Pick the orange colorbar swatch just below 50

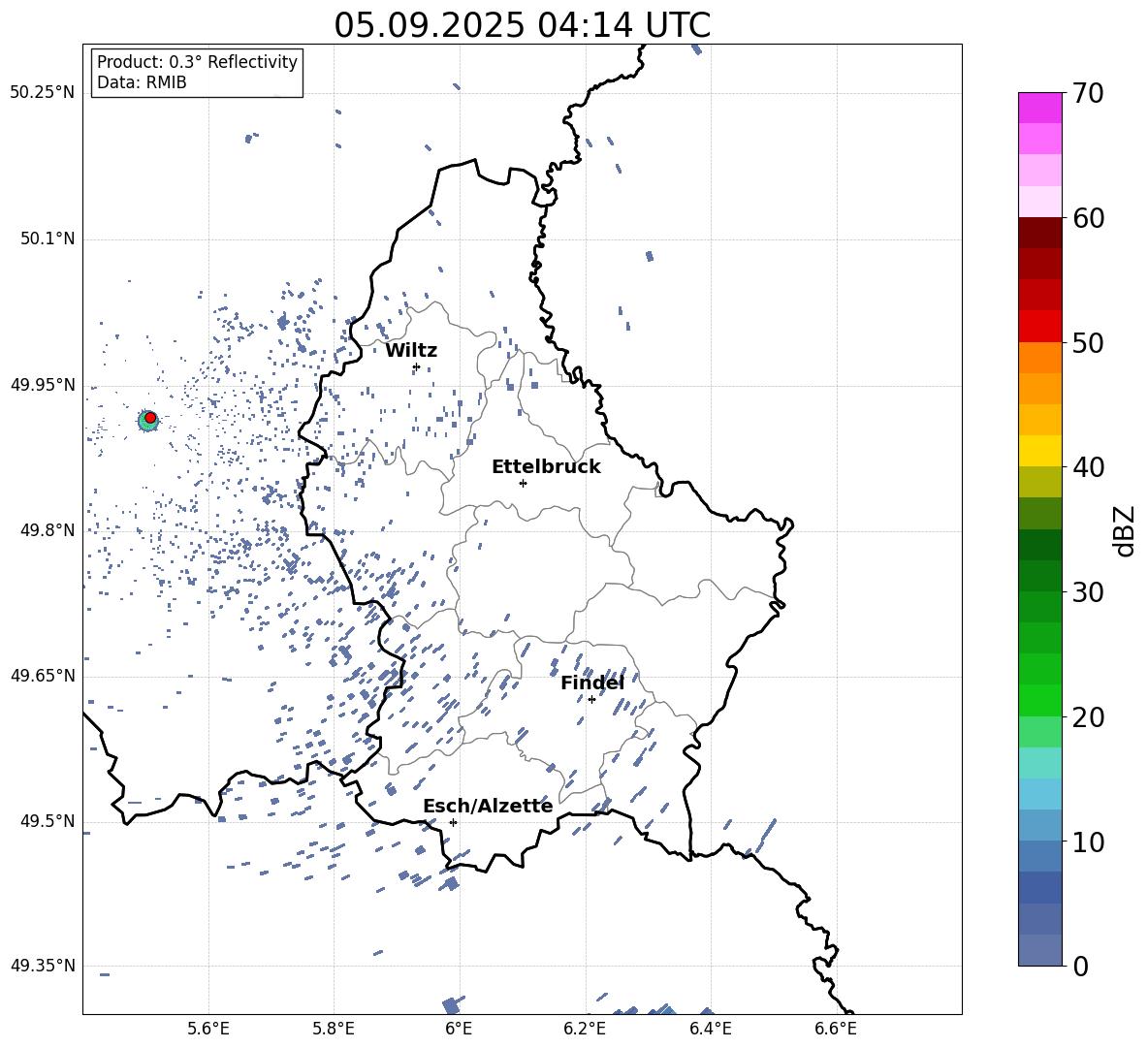pyautogui.click(x=1039, y=357)
